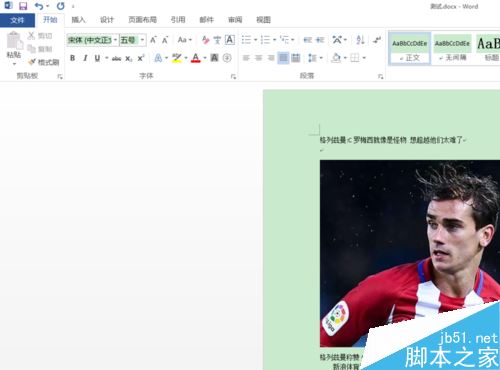Toggle character shading icon

click(x=214, y=58)
